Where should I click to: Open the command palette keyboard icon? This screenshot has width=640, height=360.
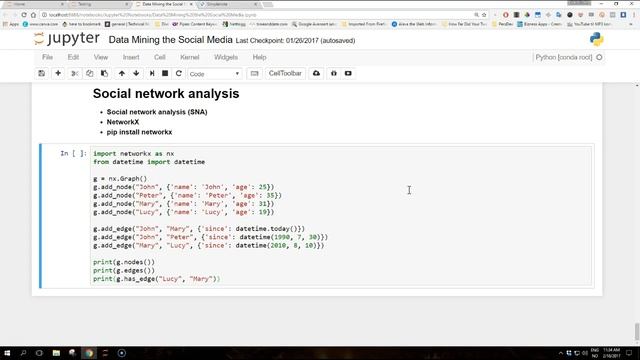pyautogui.click(x=254, y=73)
